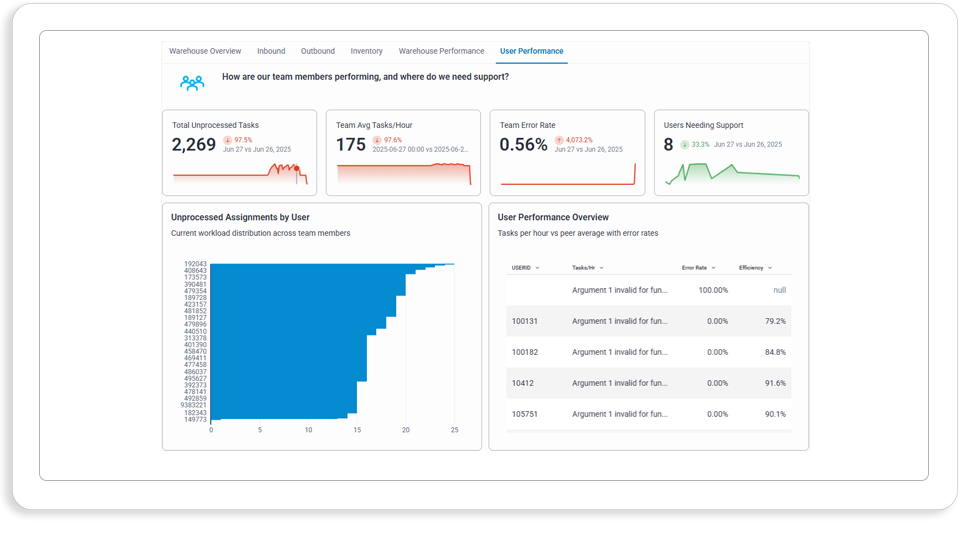Click the bar for user 192043 in chart
The width and height of the screenshot is (960, 540).
(332, 264)
